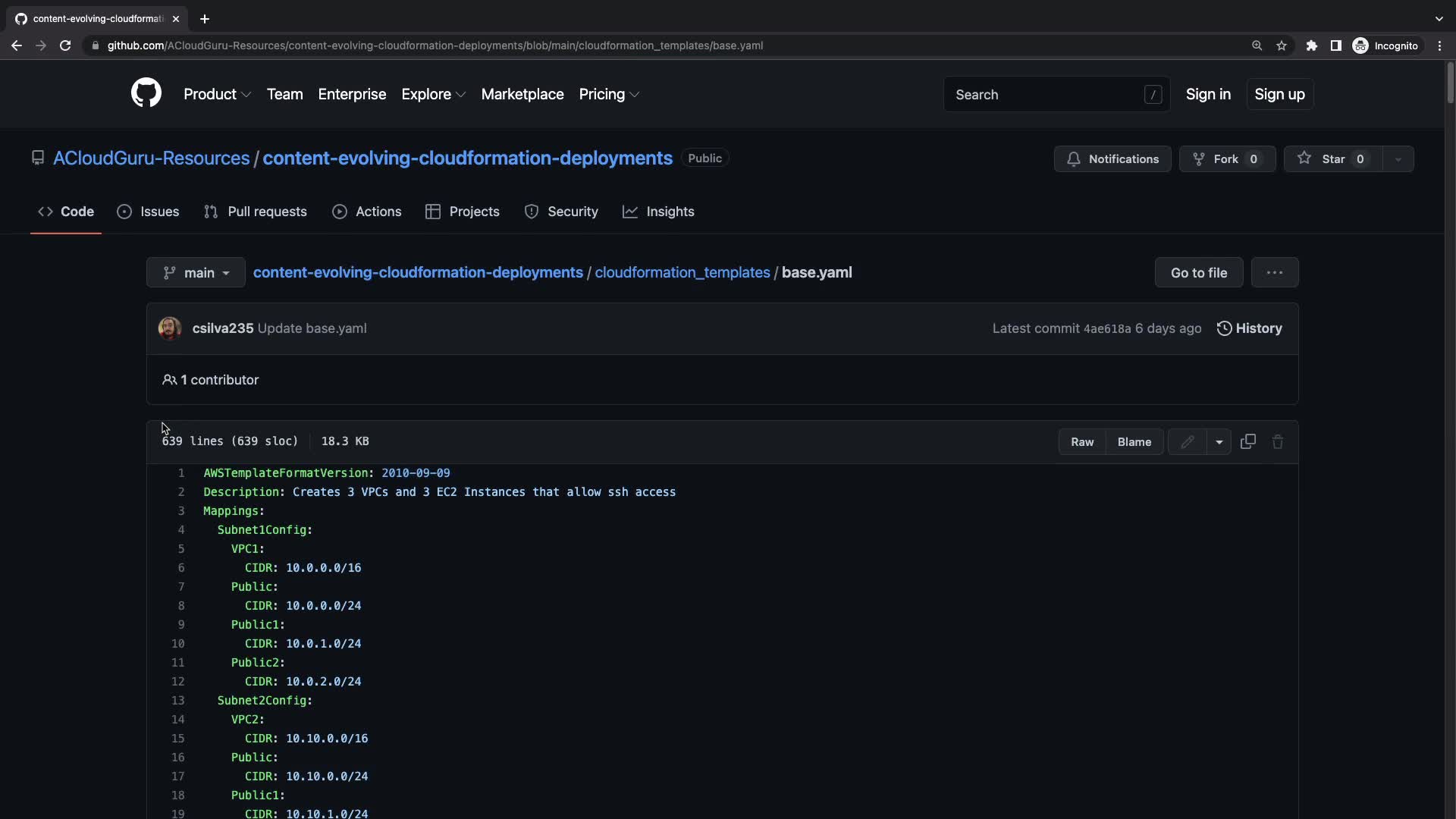
Task: Copy raw file contents icon
Action: point(1247,441)
